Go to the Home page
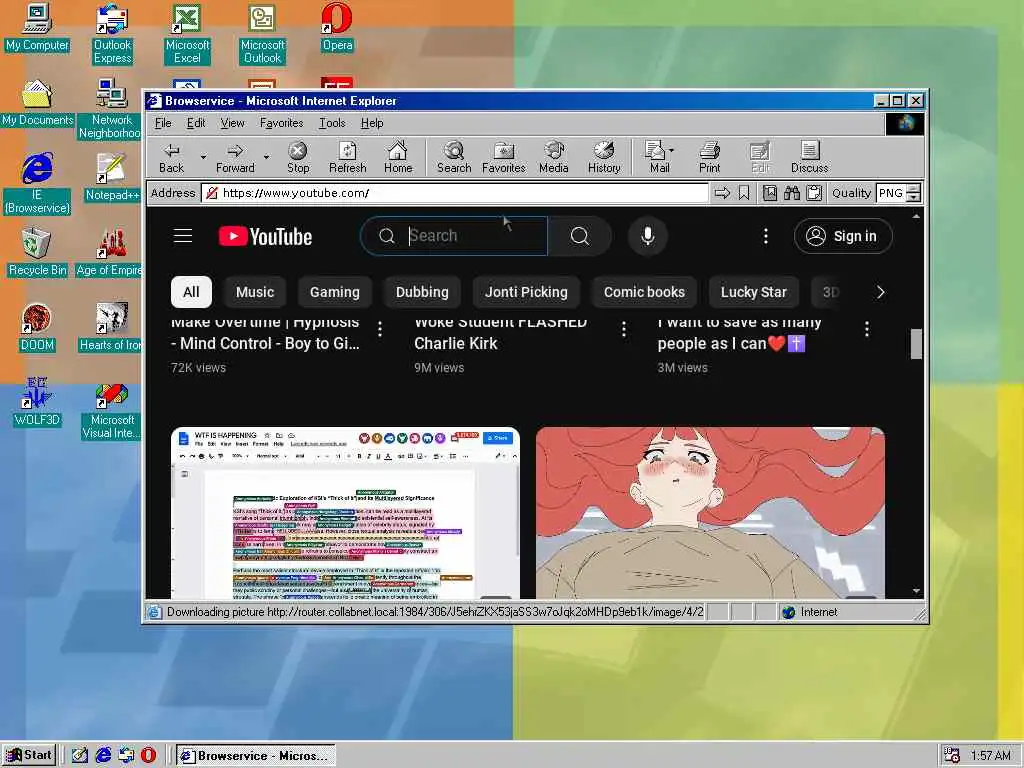Viewport: 1024px width, 768px height. 398,157
